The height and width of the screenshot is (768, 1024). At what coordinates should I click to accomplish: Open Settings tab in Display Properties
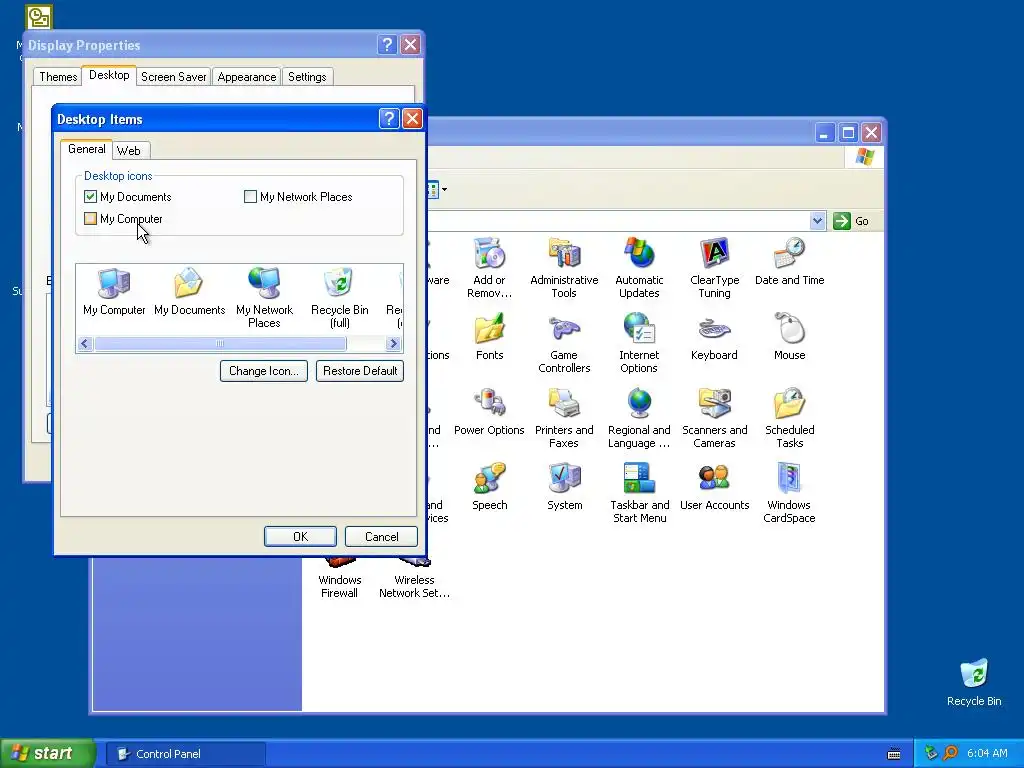307,77
